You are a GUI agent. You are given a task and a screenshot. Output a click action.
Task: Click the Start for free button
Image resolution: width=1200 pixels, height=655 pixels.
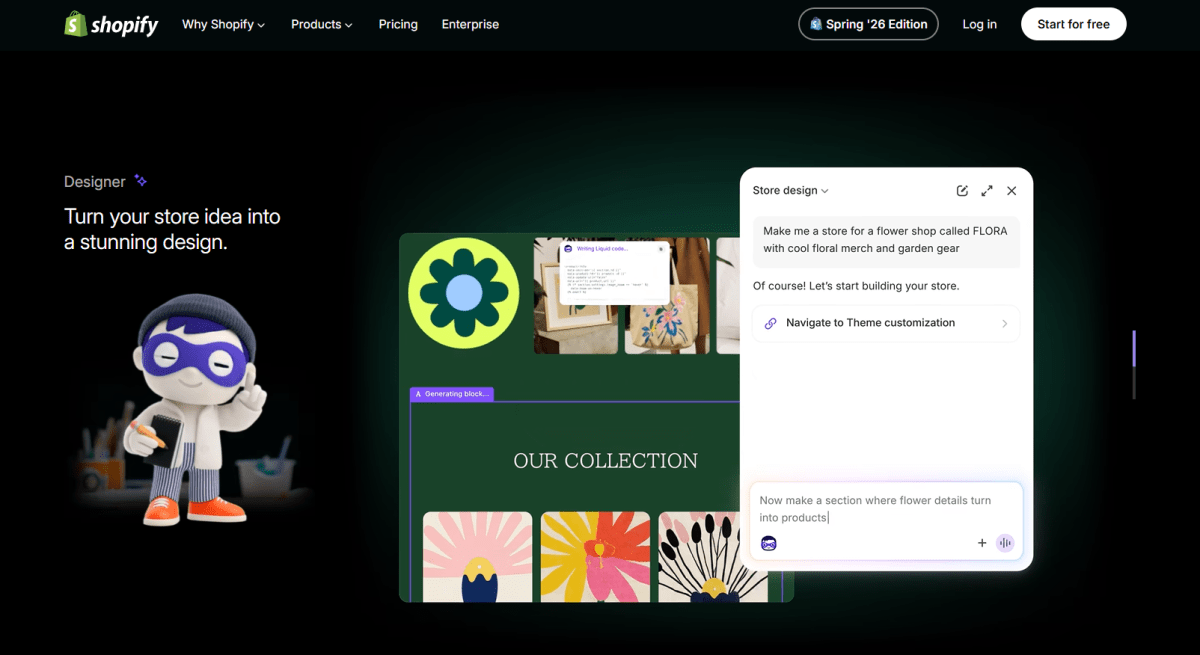click(1073, 24)
